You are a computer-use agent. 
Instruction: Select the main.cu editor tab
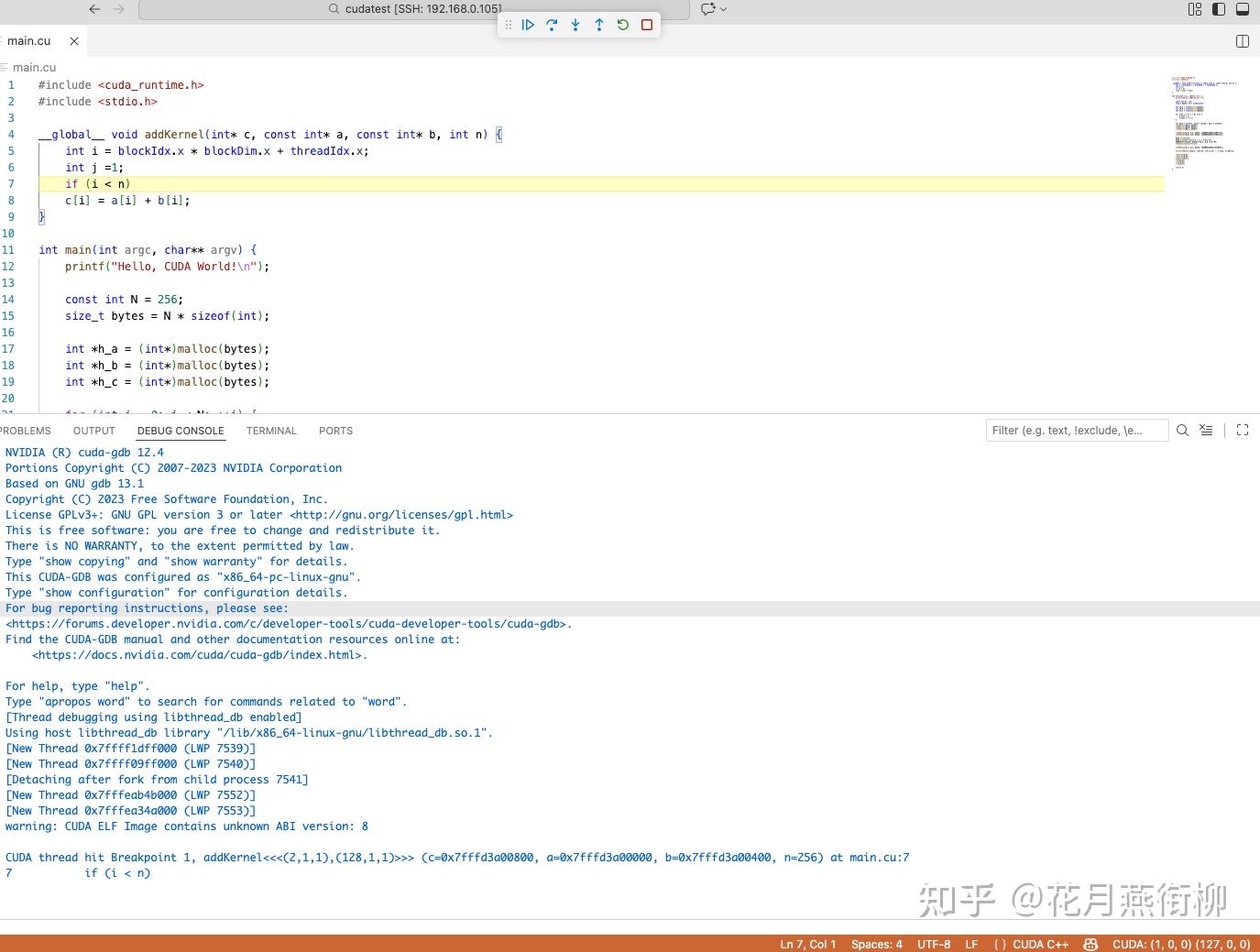click(x=41, y=41)
